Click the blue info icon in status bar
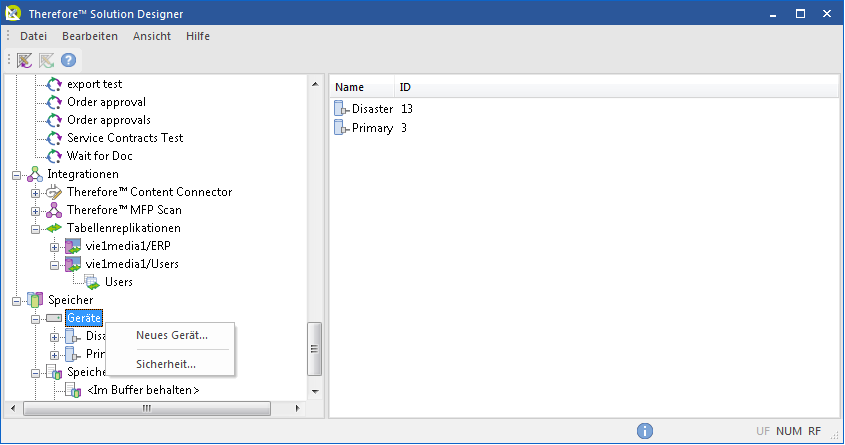The width and height of the screenshot is (845, 445). [x=645, y=431]
